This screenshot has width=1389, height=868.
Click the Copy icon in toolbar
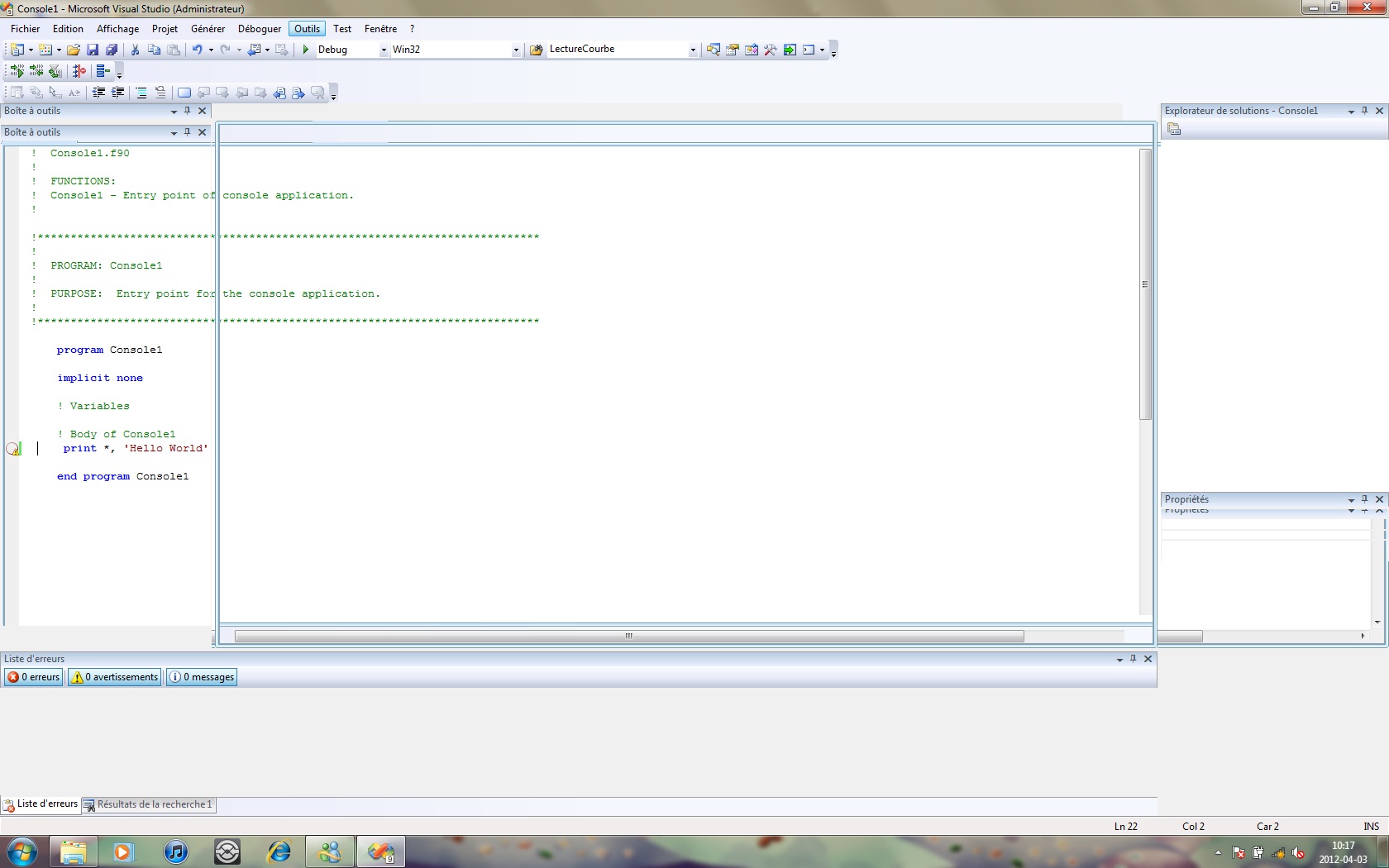click(x=154, y=50)
